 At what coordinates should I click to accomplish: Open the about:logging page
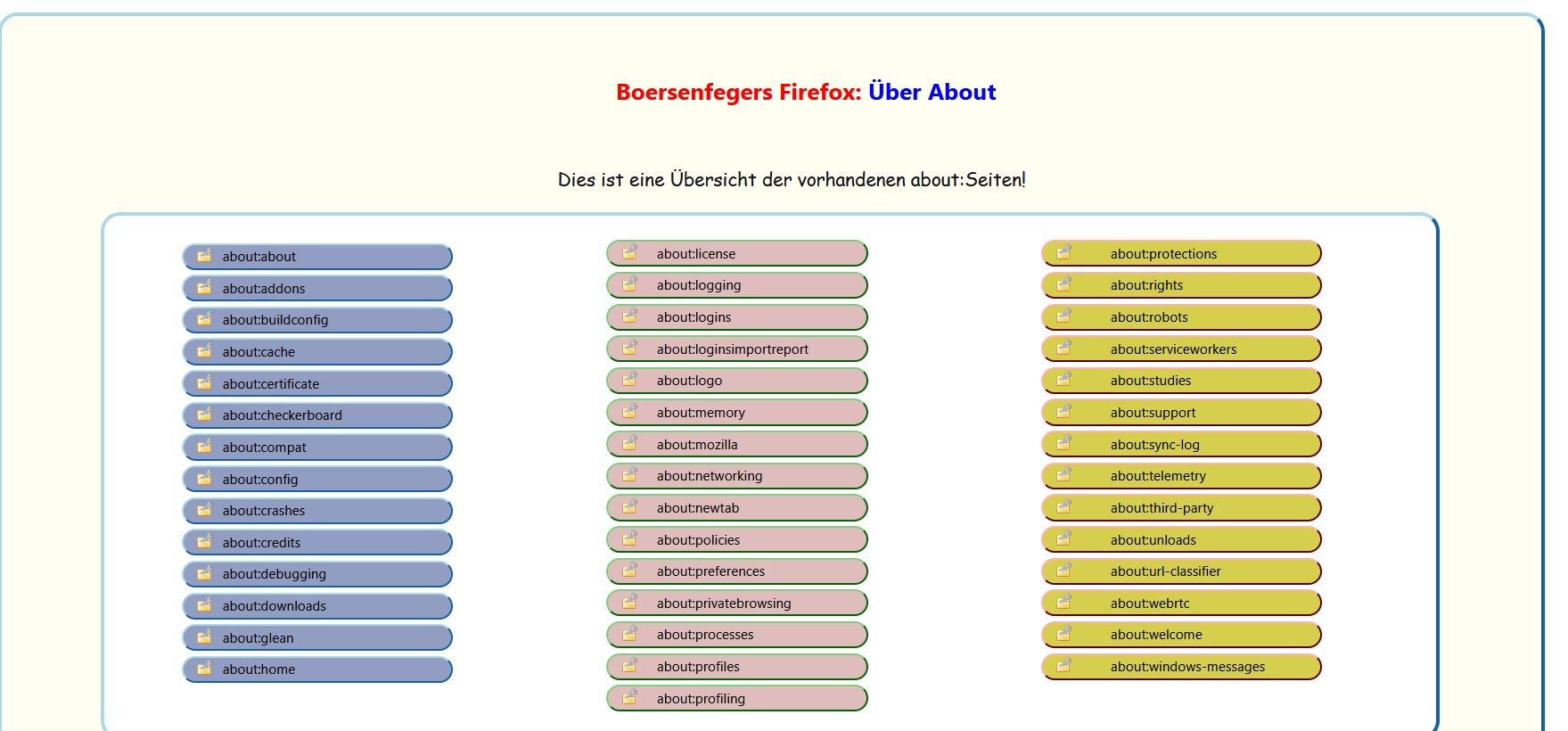pyautogui.click(x=737, y=285)
